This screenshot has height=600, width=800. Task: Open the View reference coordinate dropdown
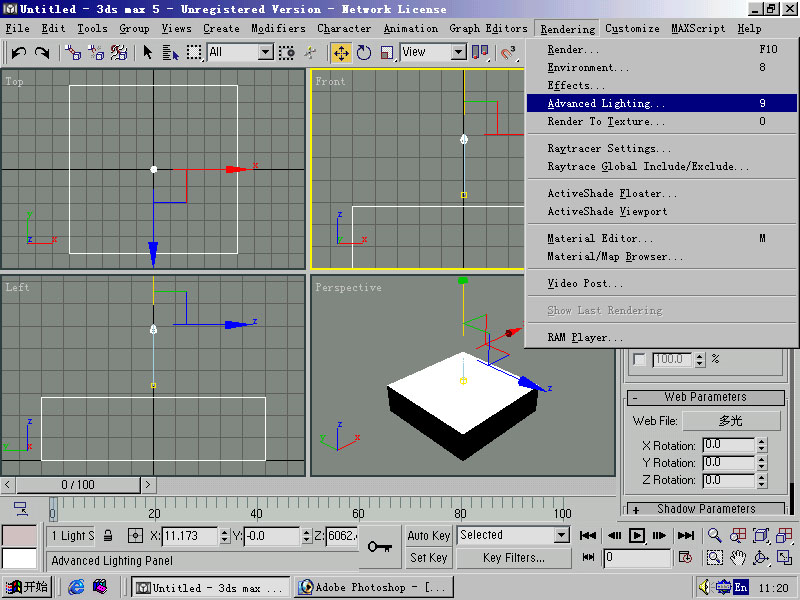(x=459, y=52)
